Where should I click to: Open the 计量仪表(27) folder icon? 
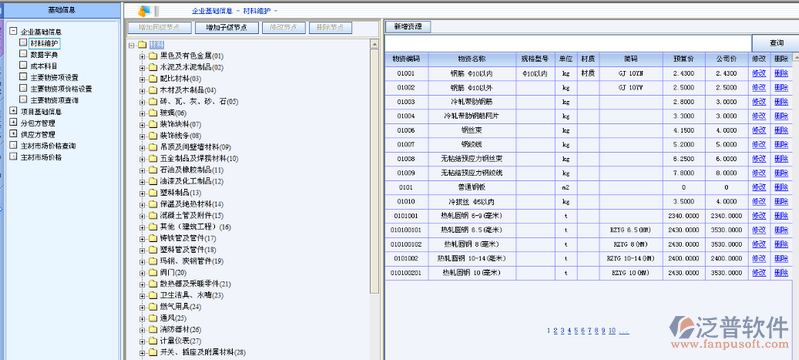click(153, 341)
